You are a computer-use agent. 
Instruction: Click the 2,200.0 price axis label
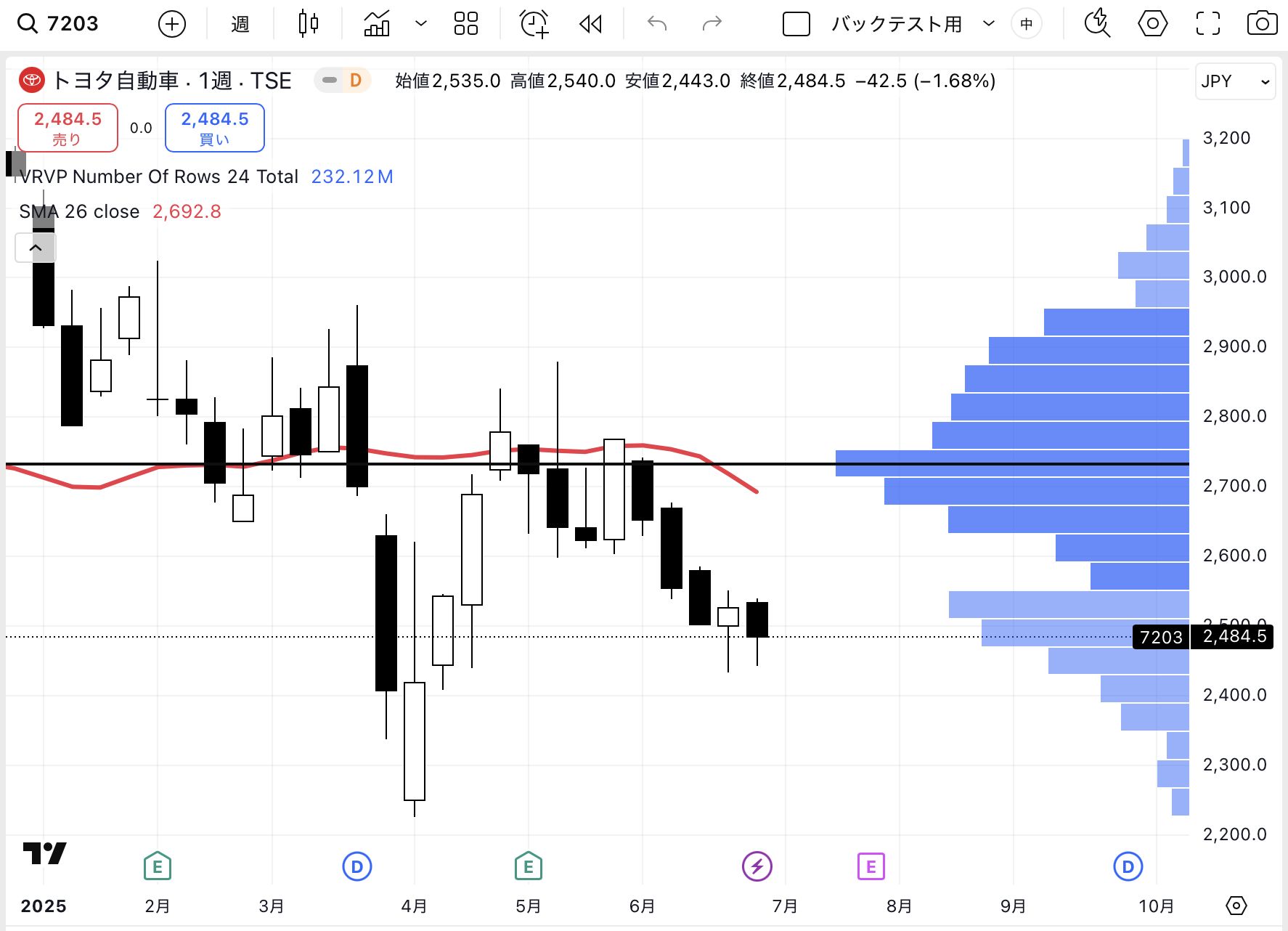[1235, 834]
